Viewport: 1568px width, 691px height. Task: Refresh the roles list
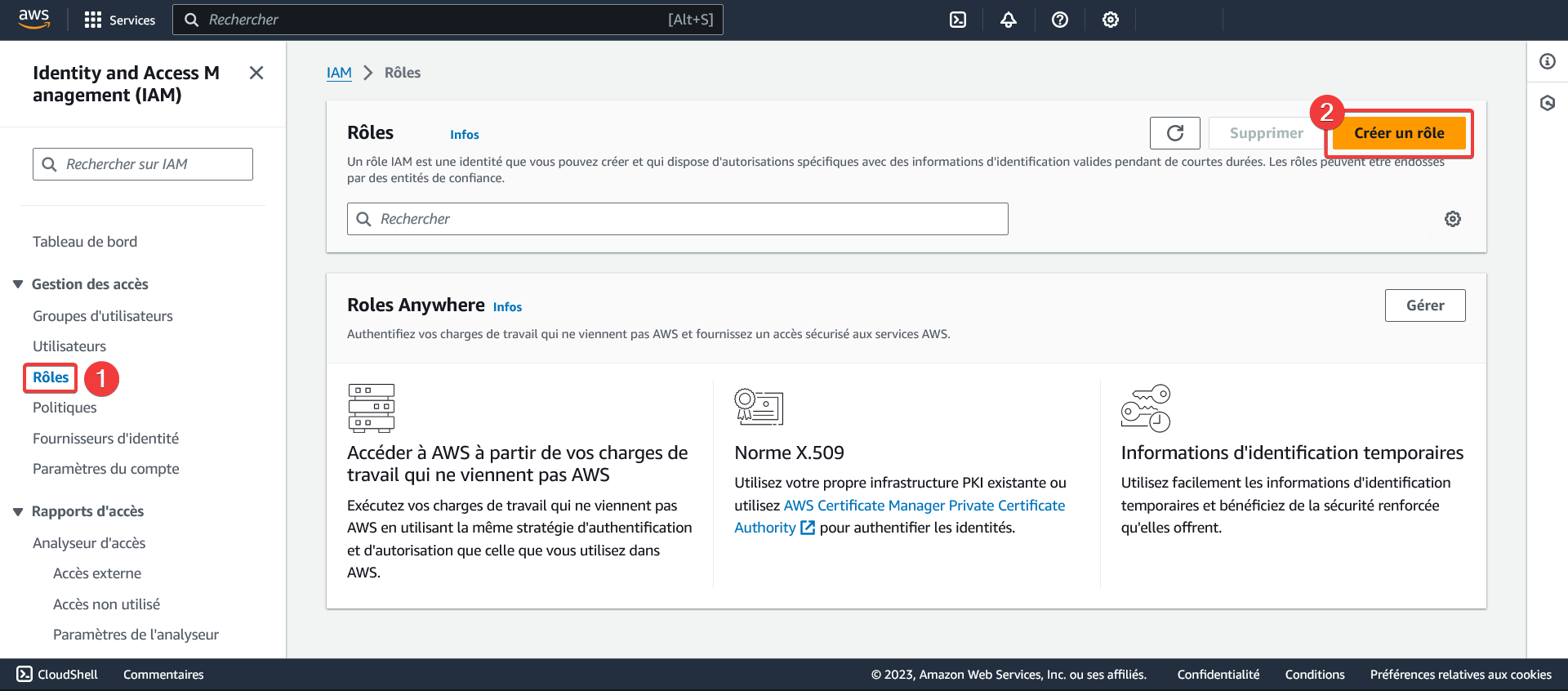[1174, 133]
